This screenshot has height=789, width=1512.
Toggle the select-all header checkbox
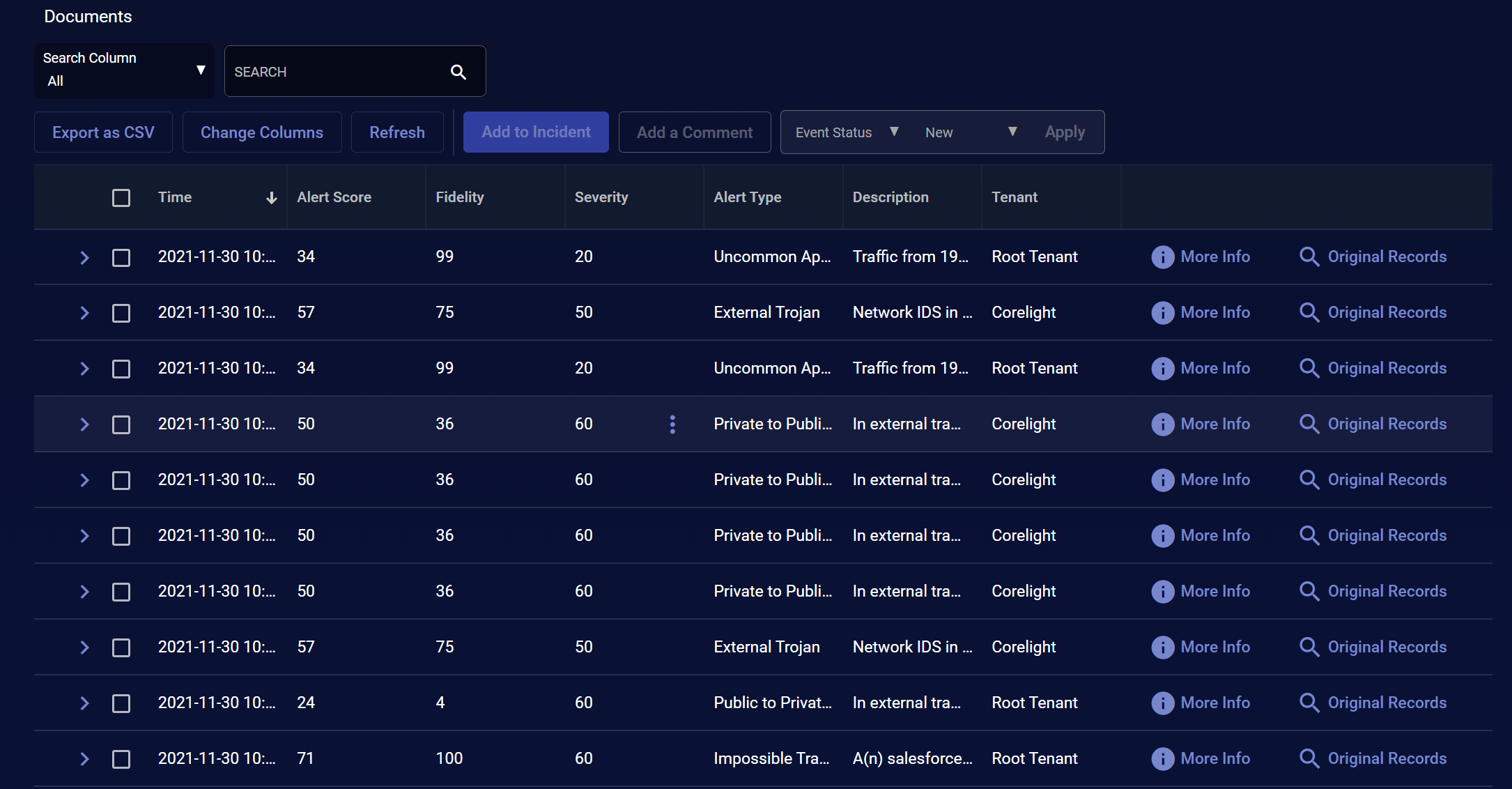(121, 198)
